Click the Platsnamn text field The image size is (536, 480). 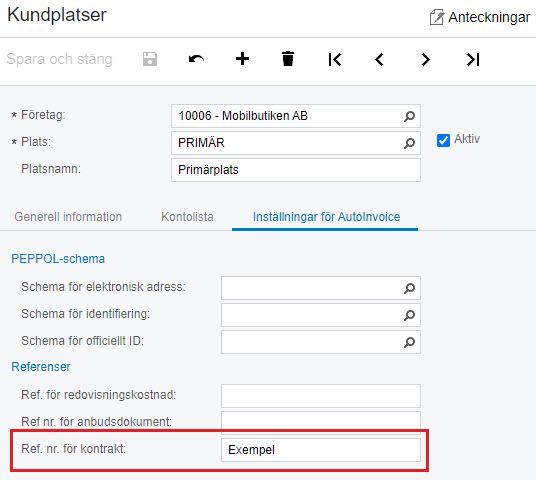[296, 170]
